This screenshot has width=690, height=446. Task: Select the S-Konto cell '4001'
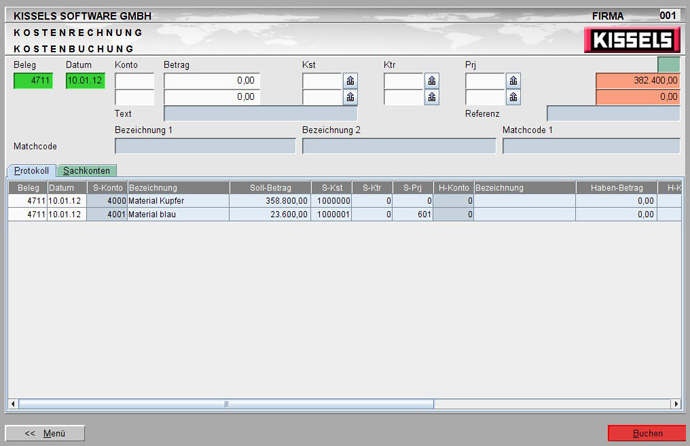point(107,214)
